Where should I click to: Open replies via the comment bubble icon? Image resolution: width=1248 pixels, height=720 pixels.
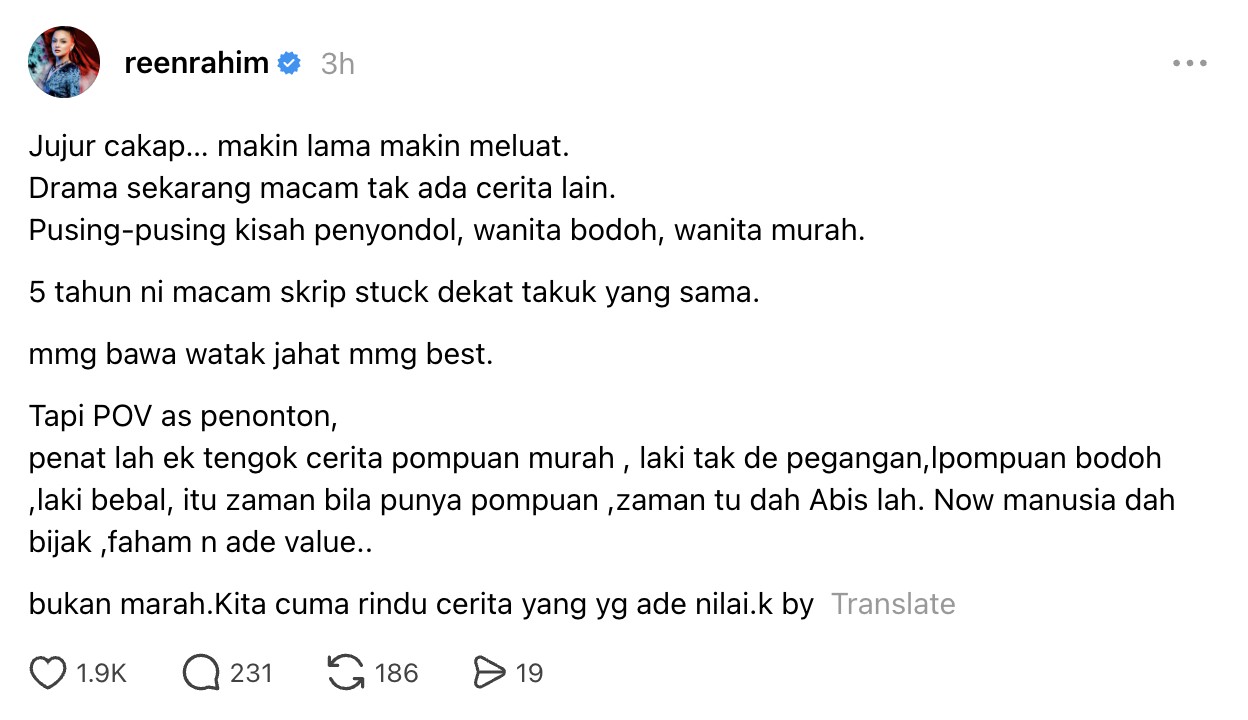click(201, 673)
